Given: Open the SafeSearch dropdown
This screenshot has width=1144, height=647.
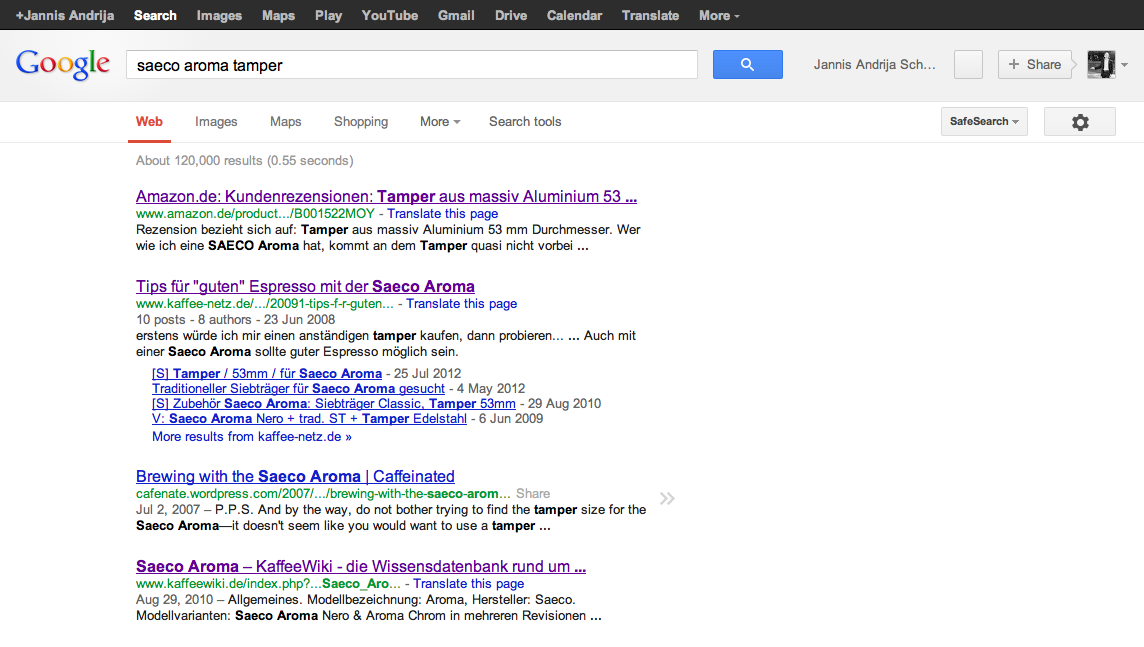Looking at the screenshot, I should coord(984,122).
